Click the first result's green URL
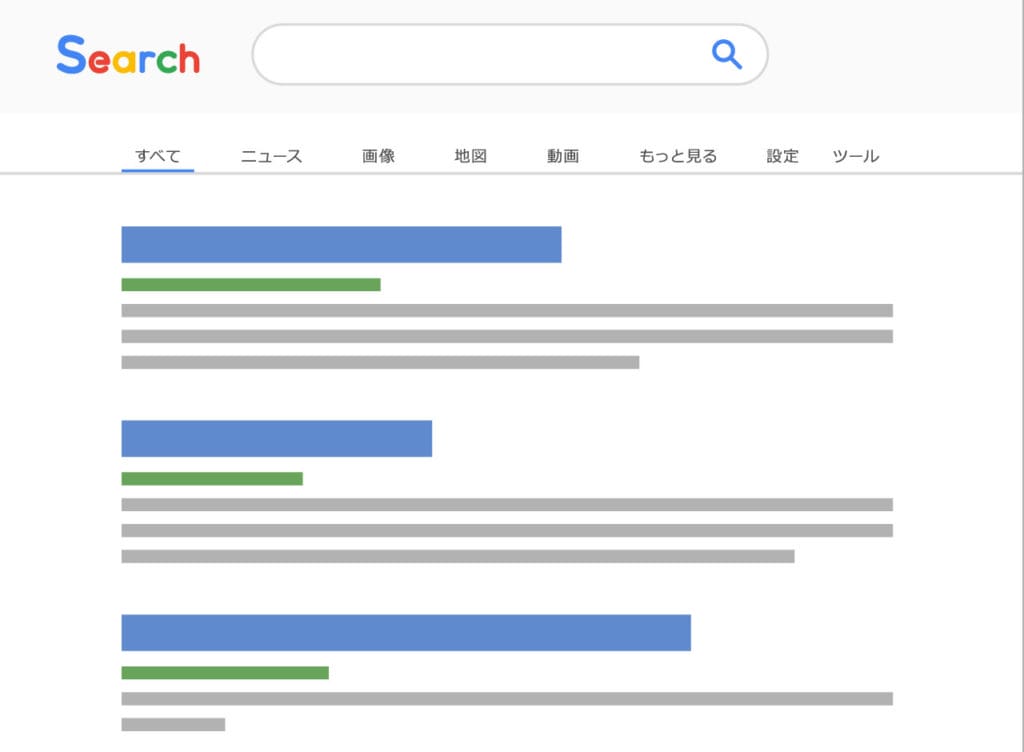 tap(251, 285)
